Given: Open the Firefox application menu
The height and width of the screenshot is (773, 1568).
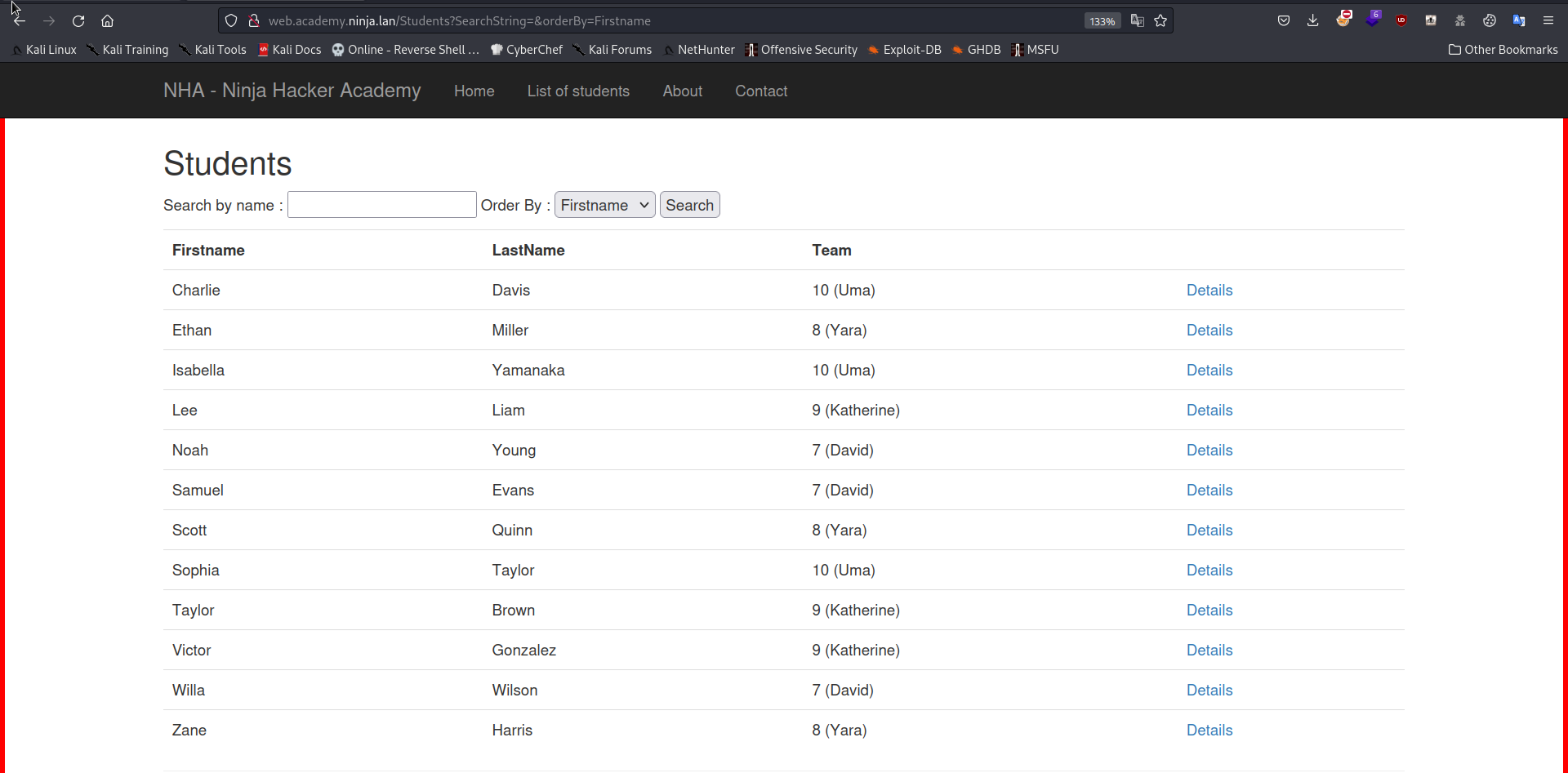Looking at the screenshot, I should point(1549,20).
